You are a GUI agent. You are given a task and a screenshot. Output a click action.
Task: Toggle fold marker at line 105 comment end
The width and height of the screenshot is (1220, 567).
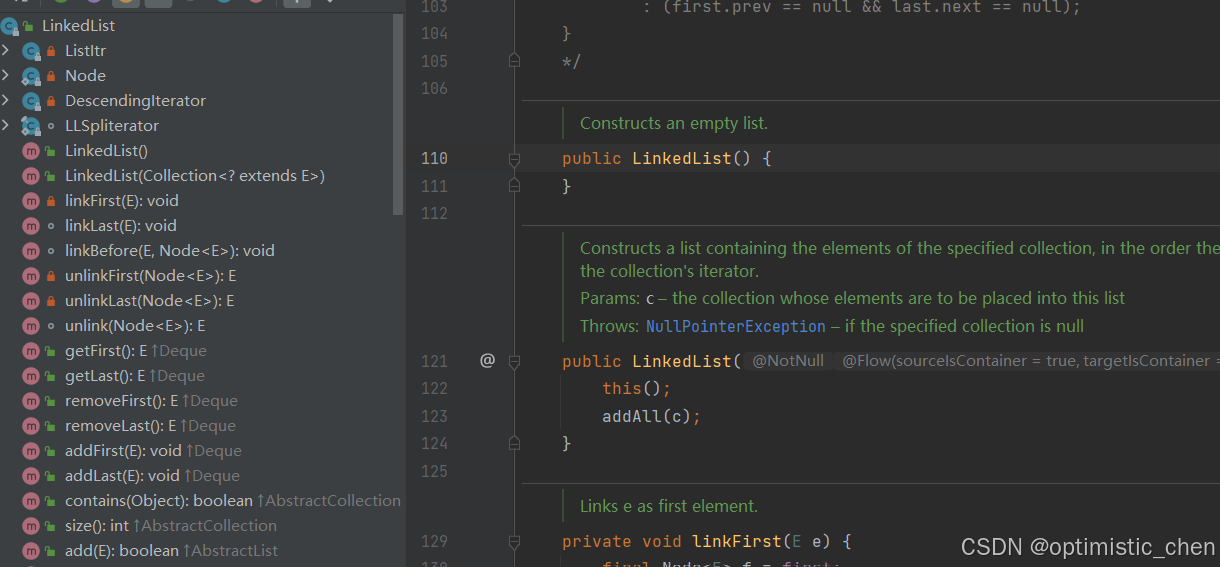[514, 61]
